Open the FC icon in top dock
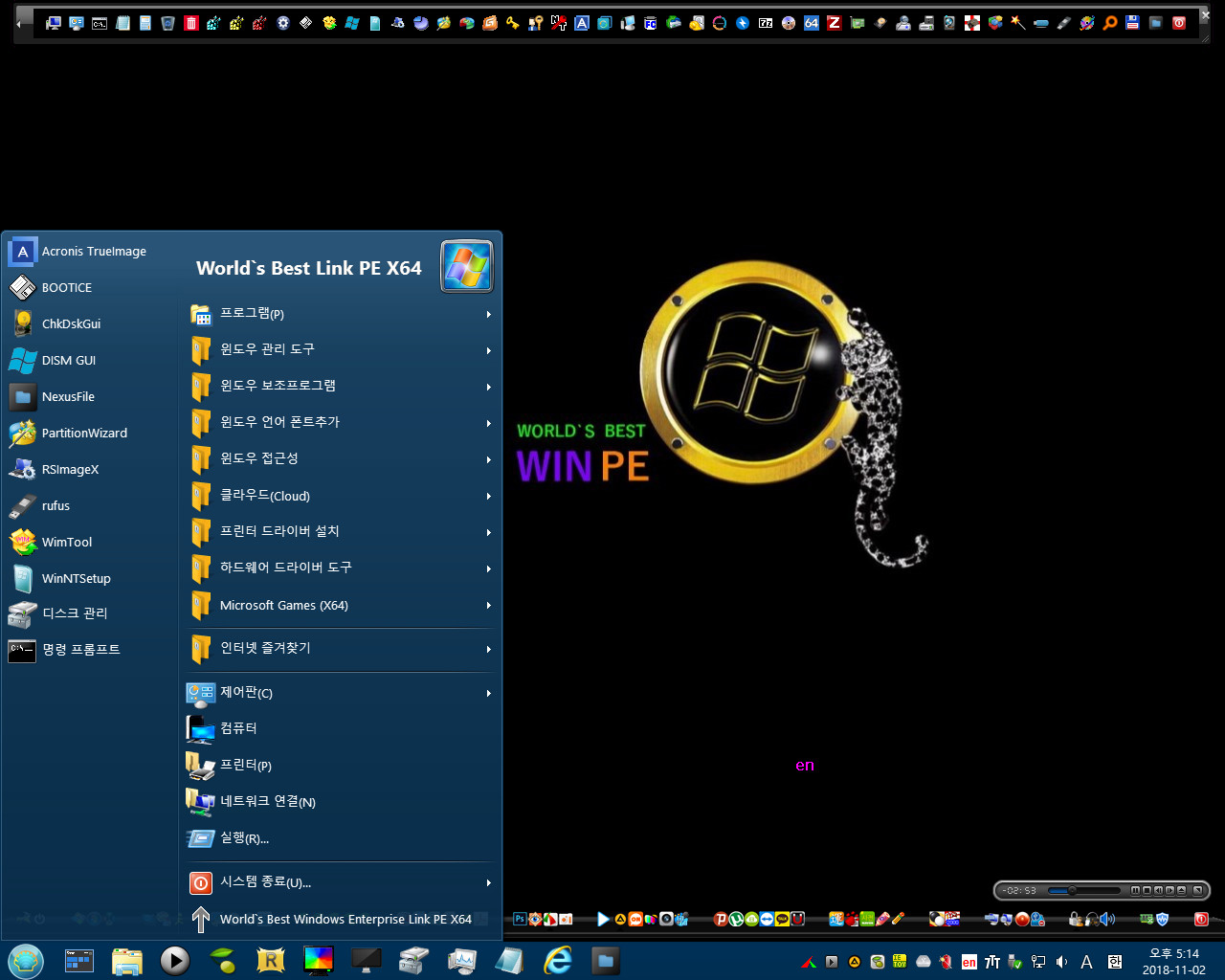1225x980 pixels. click(651, 23)
